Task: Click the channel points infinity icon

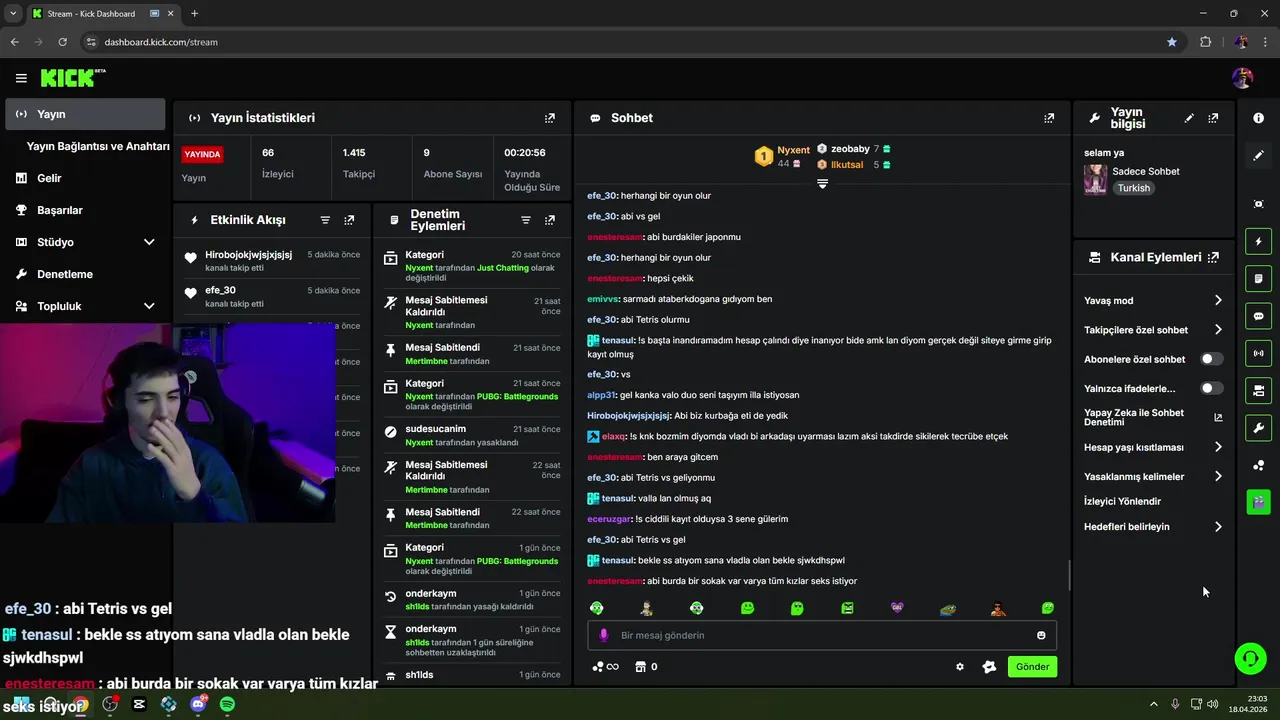Action: tap(606, 667)
